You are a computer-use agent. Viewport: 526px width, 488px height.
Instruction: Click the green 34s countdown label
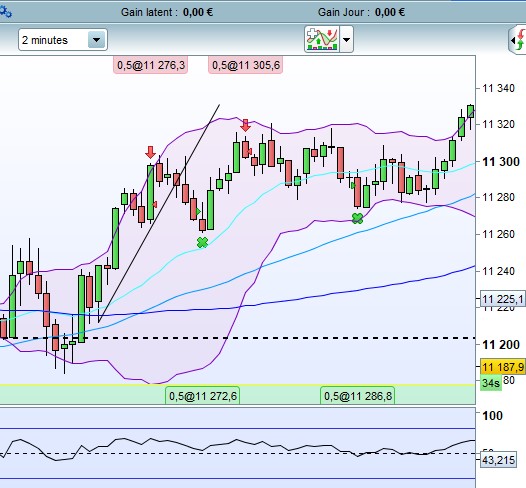coord(491,382)
